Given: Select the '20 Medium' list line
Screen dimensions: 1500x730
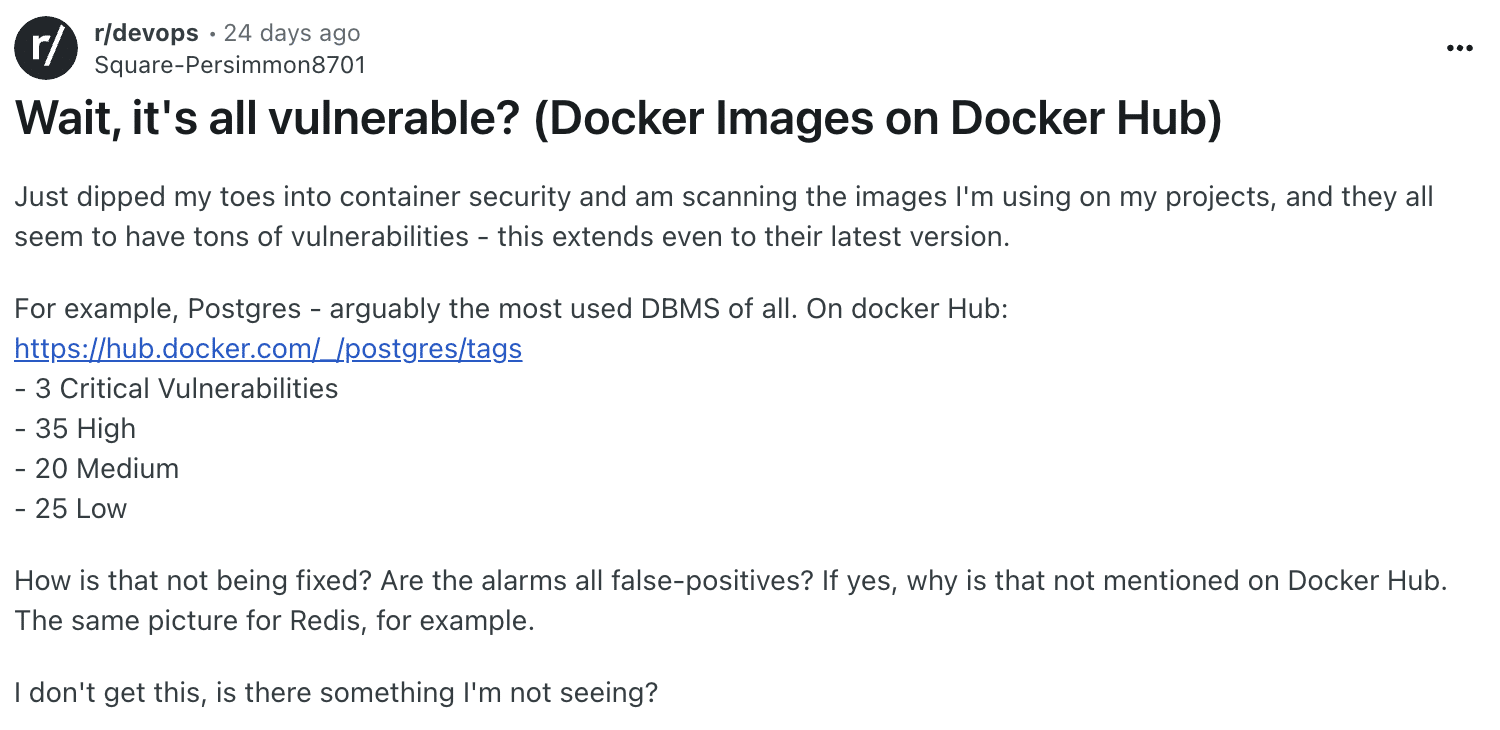Looking at the screenshot, I should 97,469.
